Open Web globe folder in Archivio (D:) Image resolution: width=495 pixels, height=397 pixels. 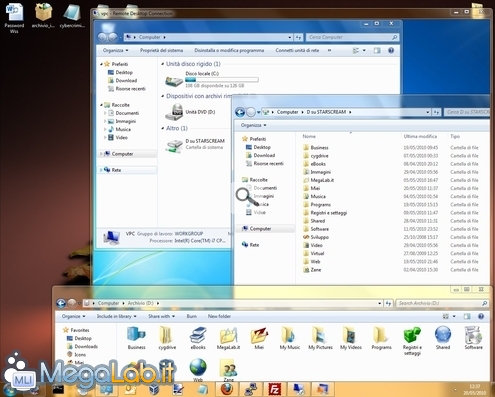point(198,369)
